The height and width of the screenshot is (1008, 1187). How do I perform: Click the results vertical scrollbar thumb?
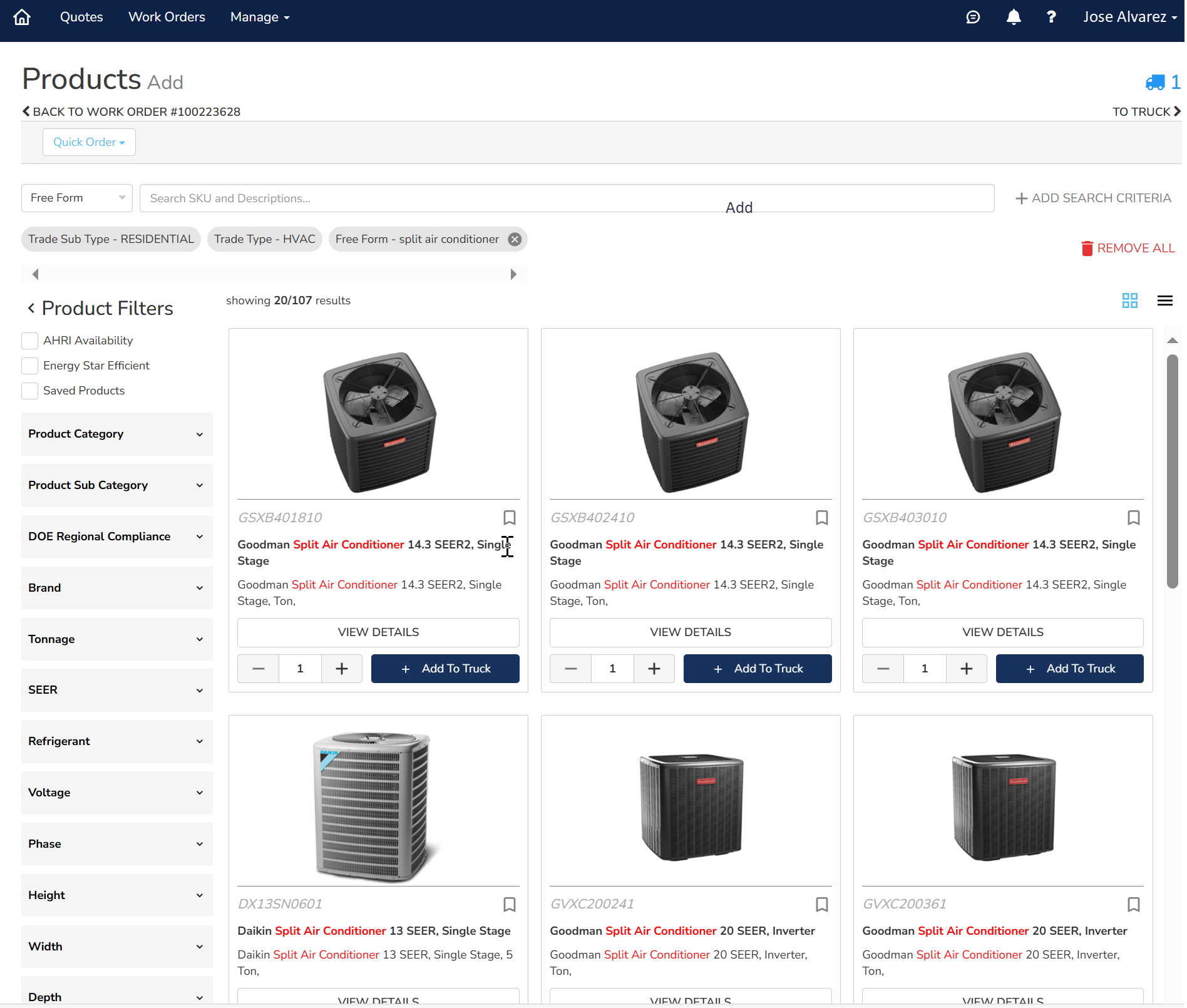point(1173,471)
